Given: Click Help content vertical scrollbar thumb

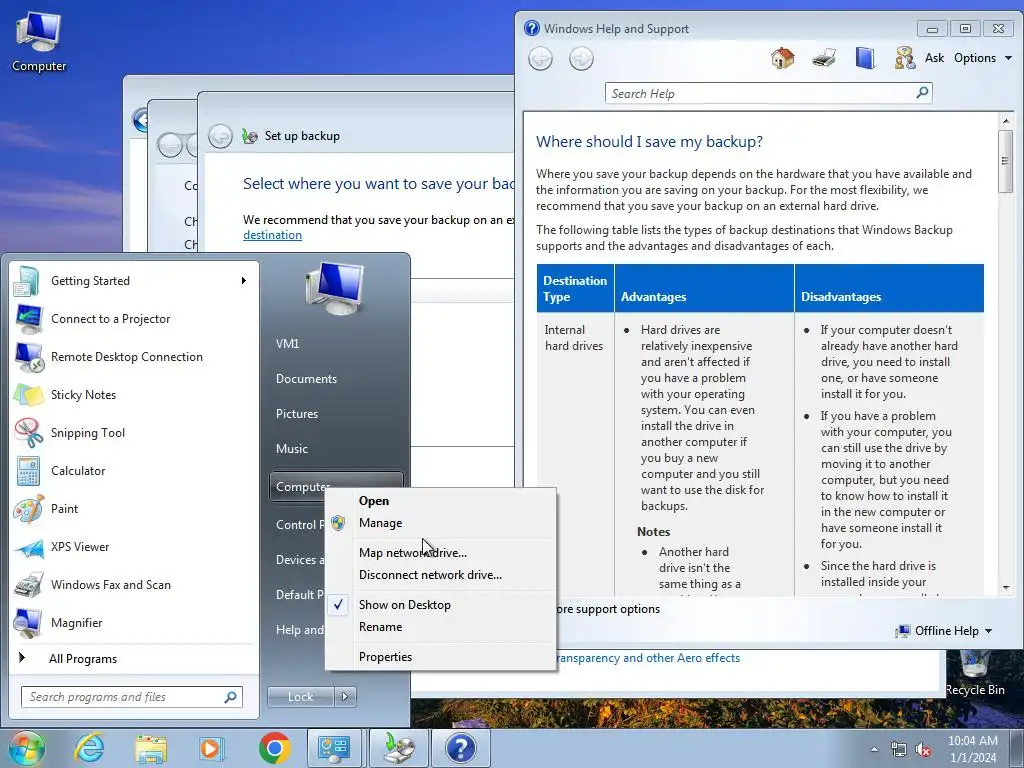Looking at the screenshot, I should 1005,161.
